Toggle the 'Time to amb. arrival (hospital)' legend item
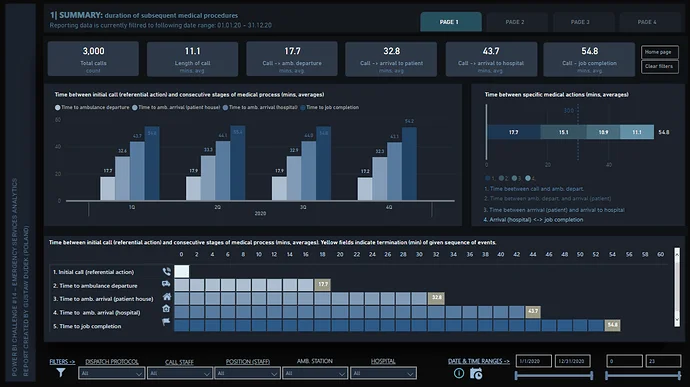 (260, 107)
